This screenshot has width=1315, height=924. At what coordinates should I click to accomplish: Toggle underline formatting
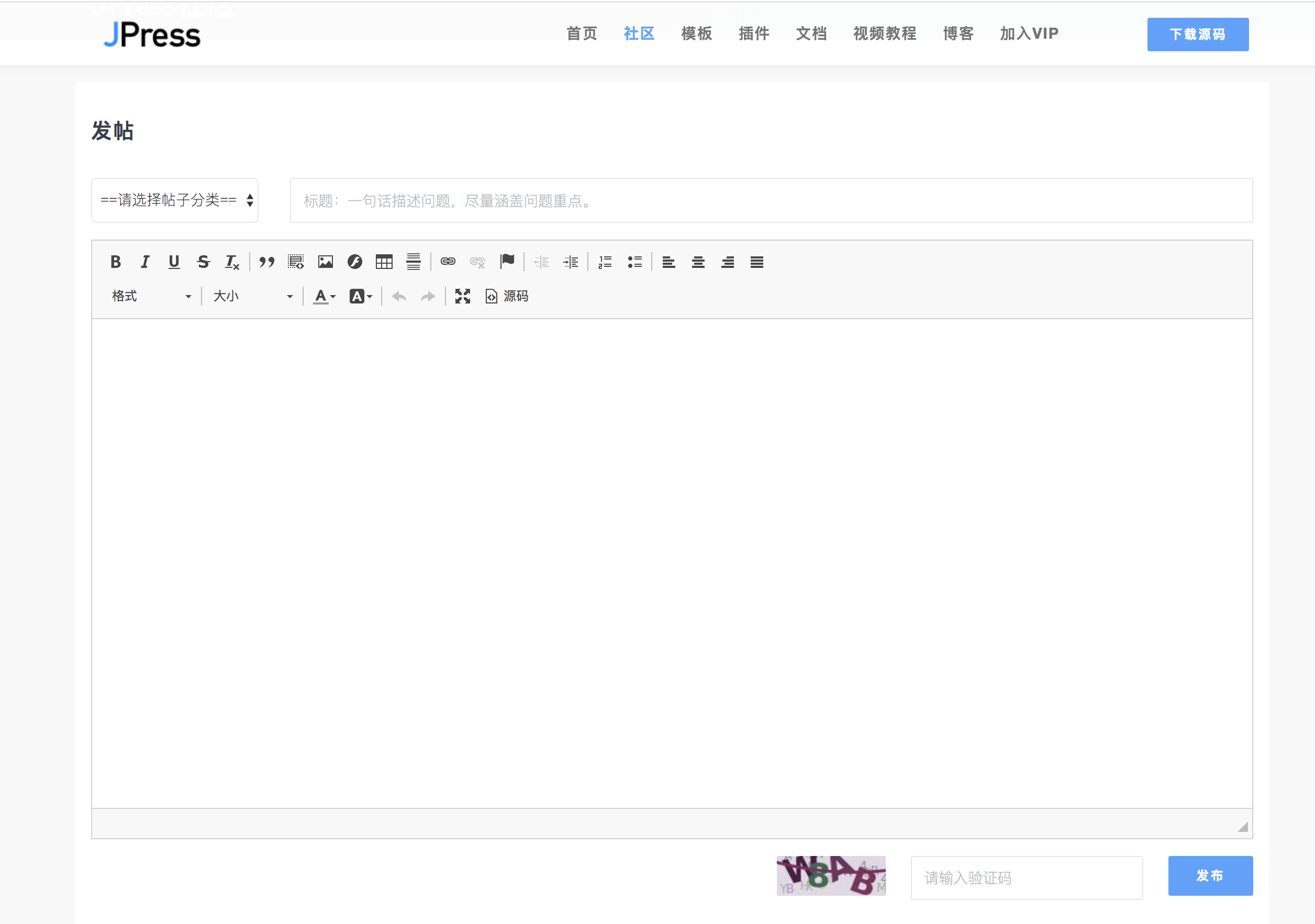(174, 262)
